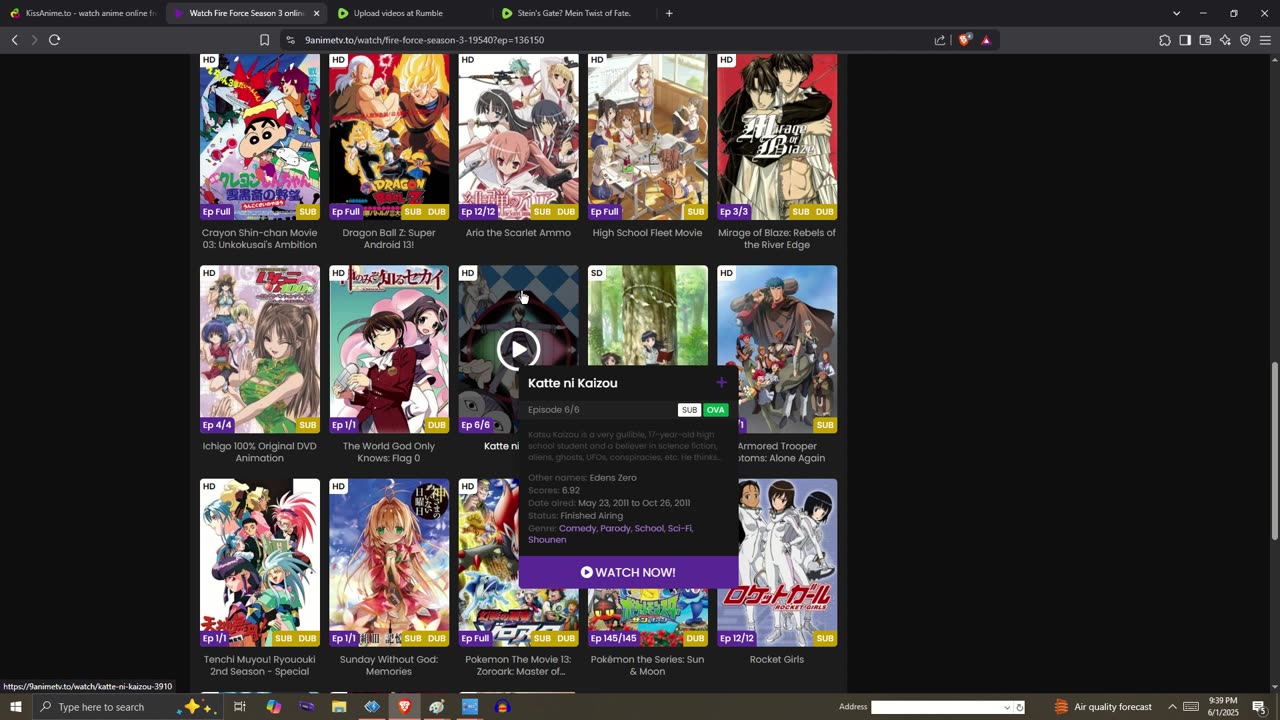The height and width of the screenshot is (720, 1280).
Task: Open Brave Shields lion icon
Action: click(x=964, y=40)
